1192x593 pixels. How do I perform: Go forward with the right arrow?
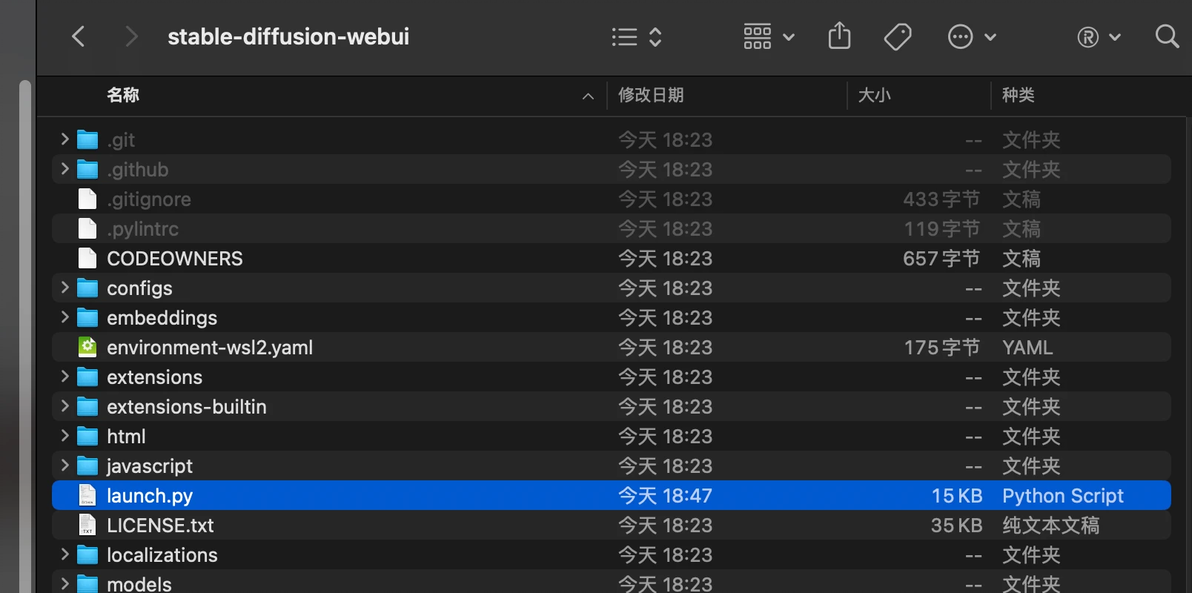pyautogui.click(x=132, y=36)
